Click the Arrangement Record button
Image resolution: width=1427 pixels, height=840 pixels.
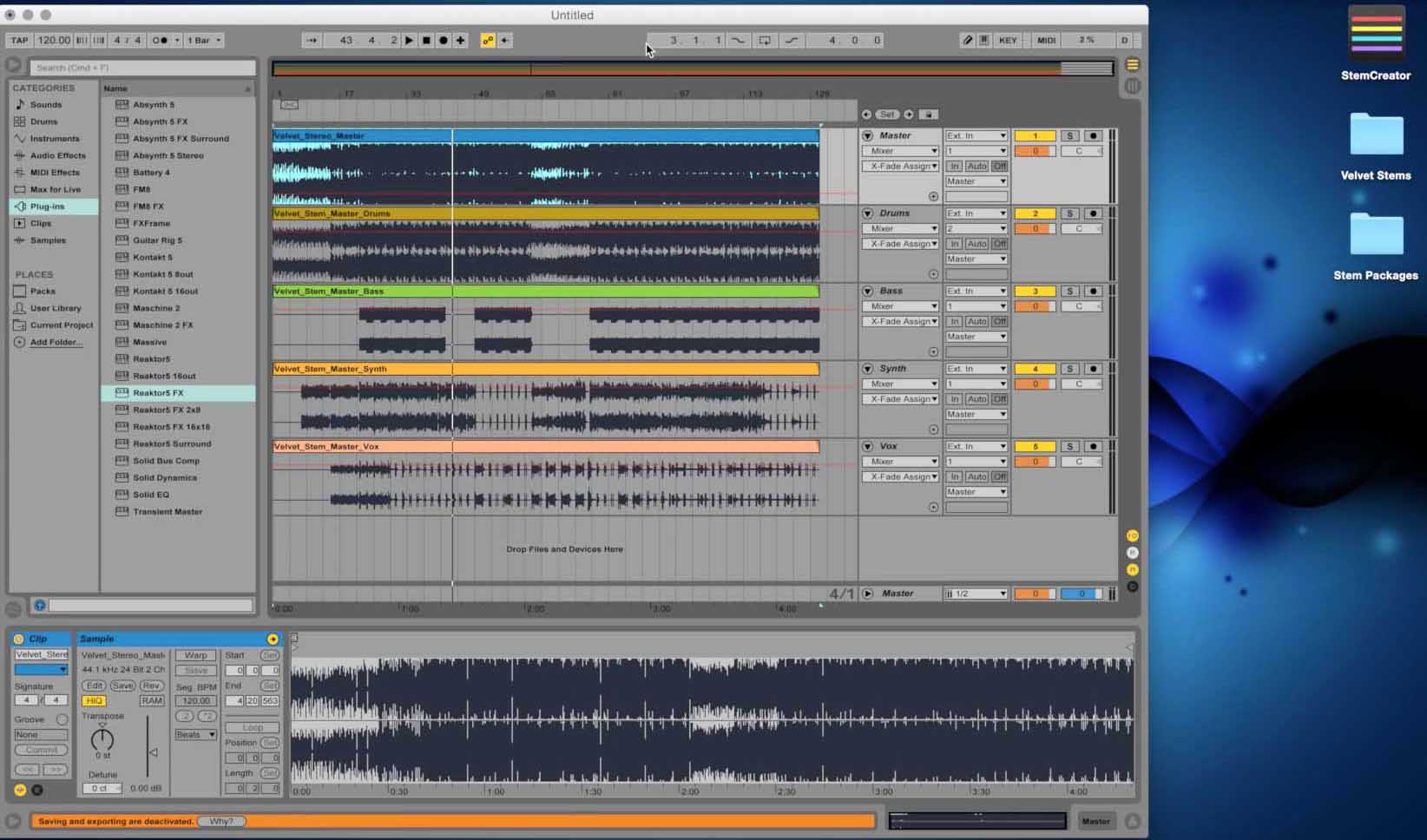click(x=444, y=40)
